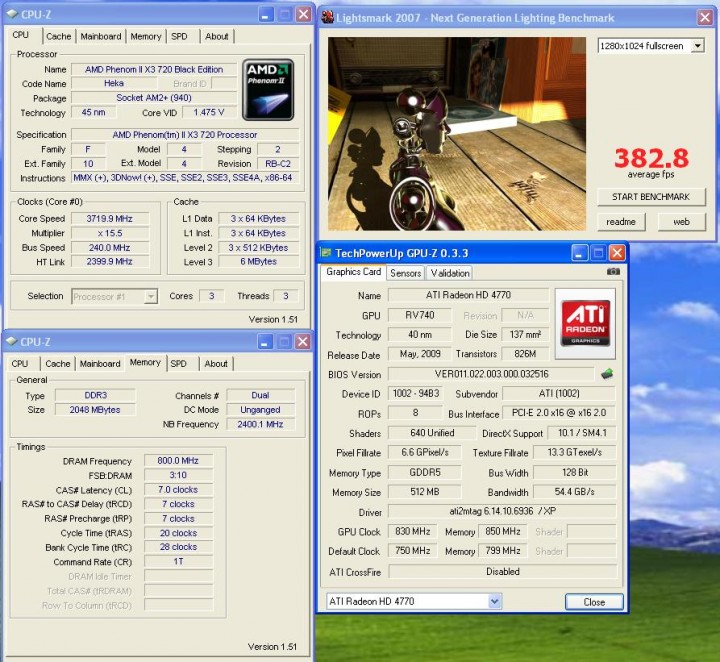Click the memory Type value DDR3
The height and width of the screenshot is (662, 720).
tap(96, 395)
